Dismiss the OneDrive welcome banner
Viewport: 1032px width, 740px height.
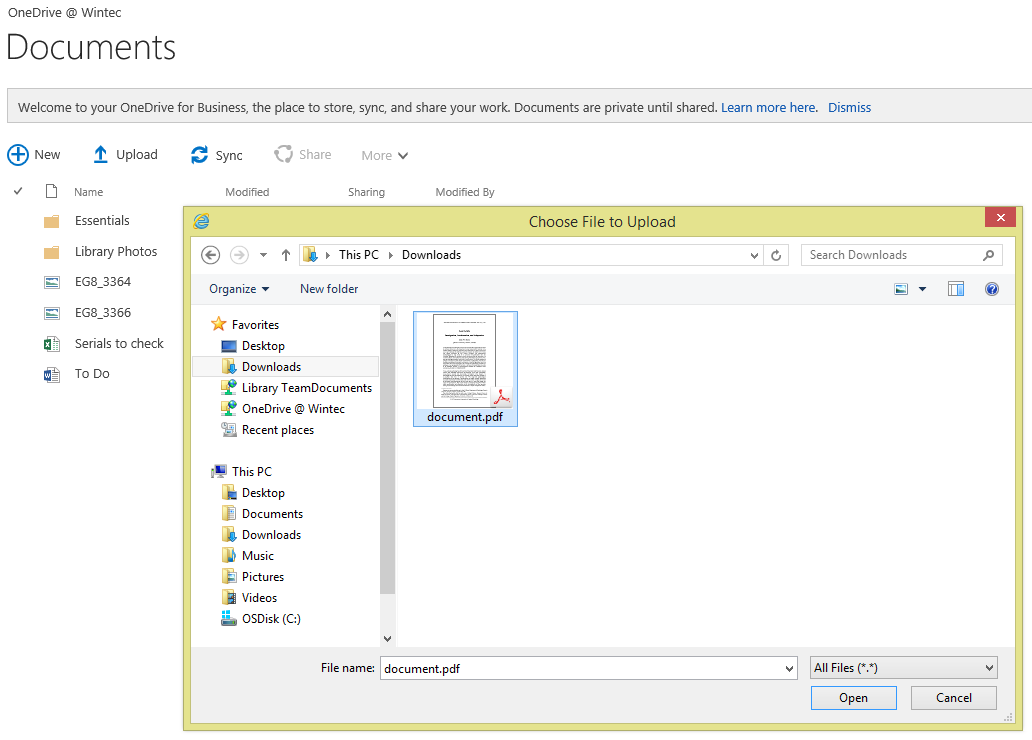pyautogui.click(x=849, y=107)
